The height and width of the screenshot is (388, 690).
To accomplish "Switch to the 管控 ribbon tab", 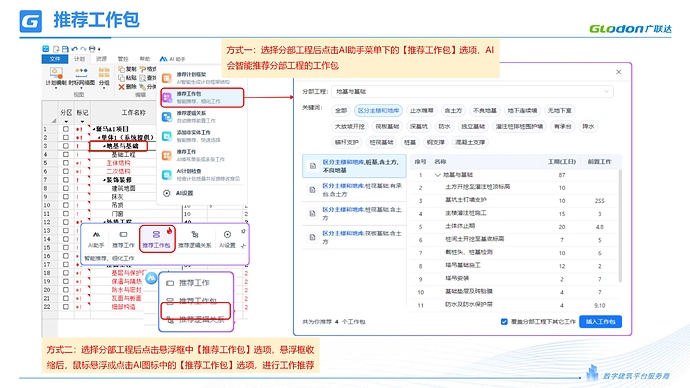I will pyautogui.click(x=123, y=59).
